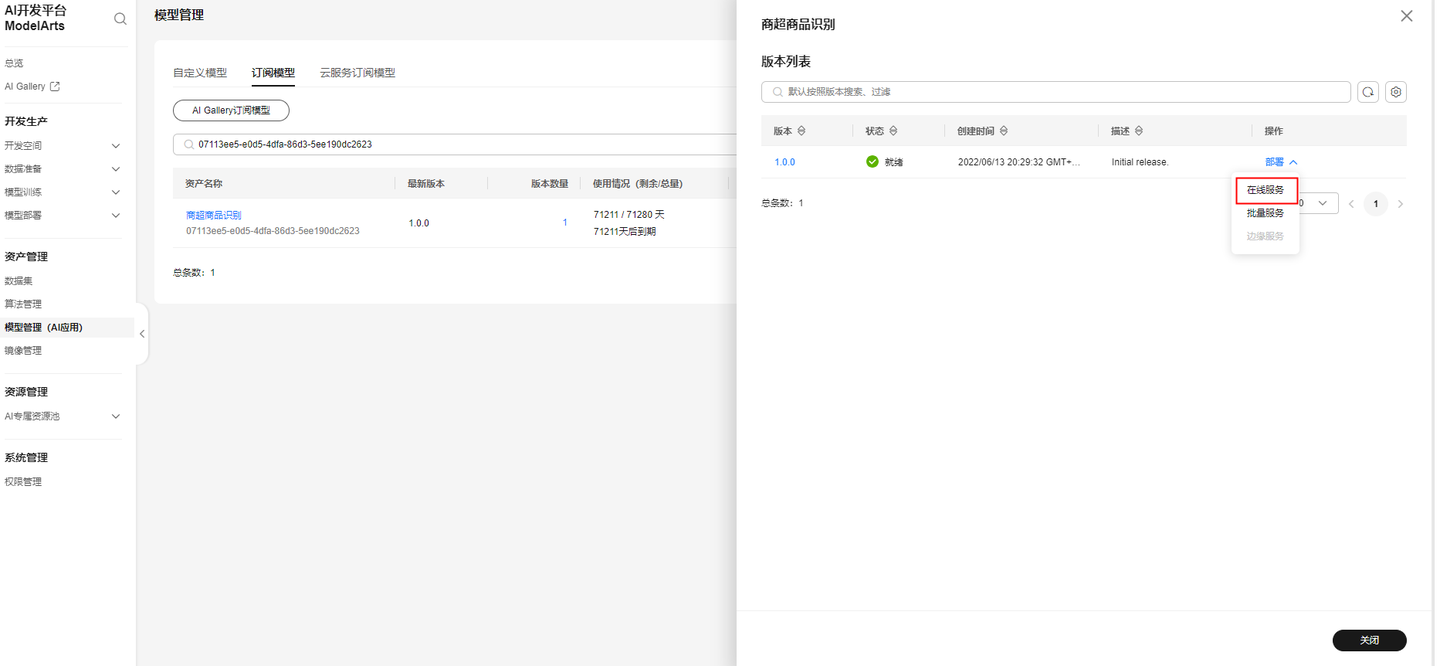
Task: Collapse the 部署 dropdown for version 1.0.0
Action: [1281, 162]
